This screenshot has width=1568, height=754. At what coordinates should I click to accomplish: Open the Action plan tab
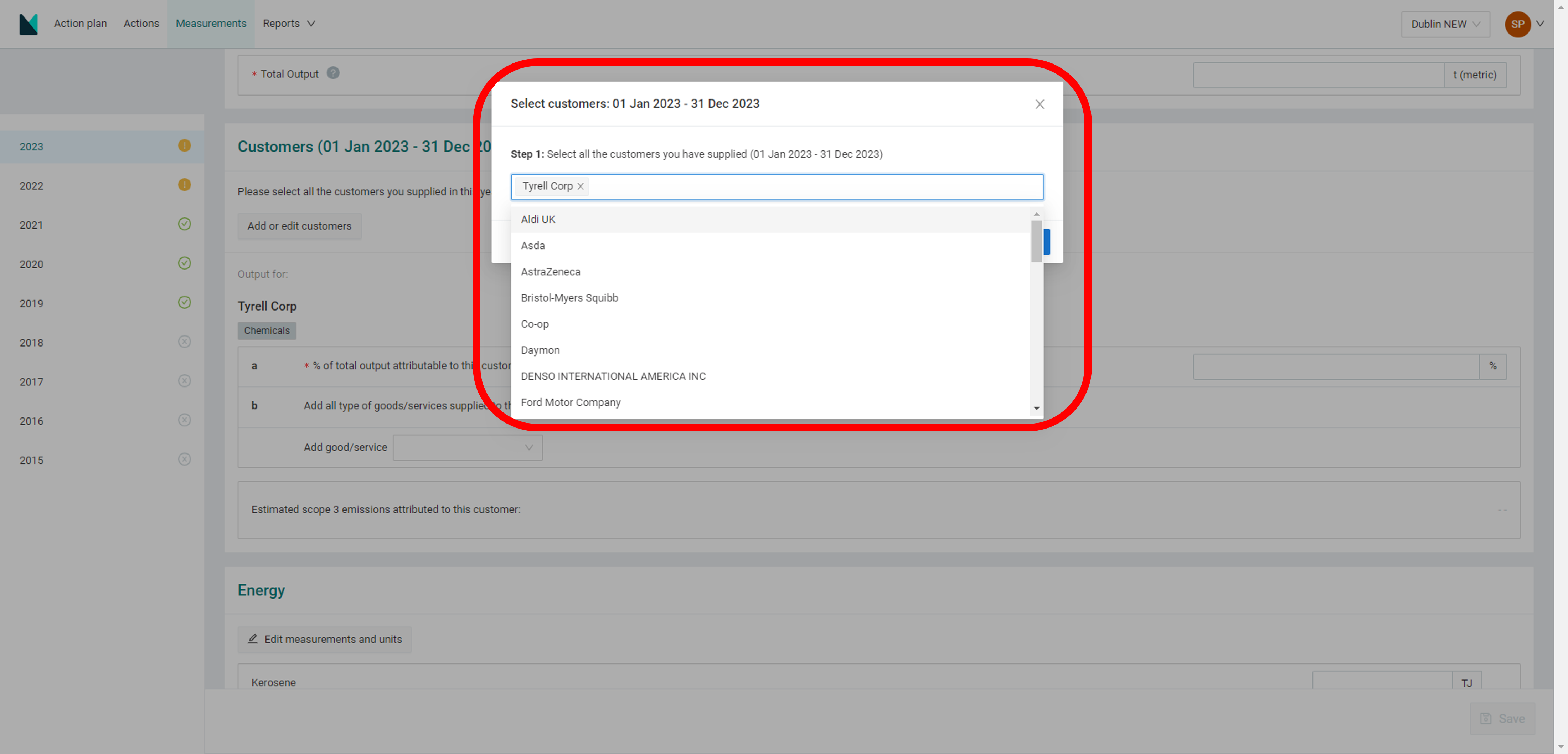(x=80, y=23)
